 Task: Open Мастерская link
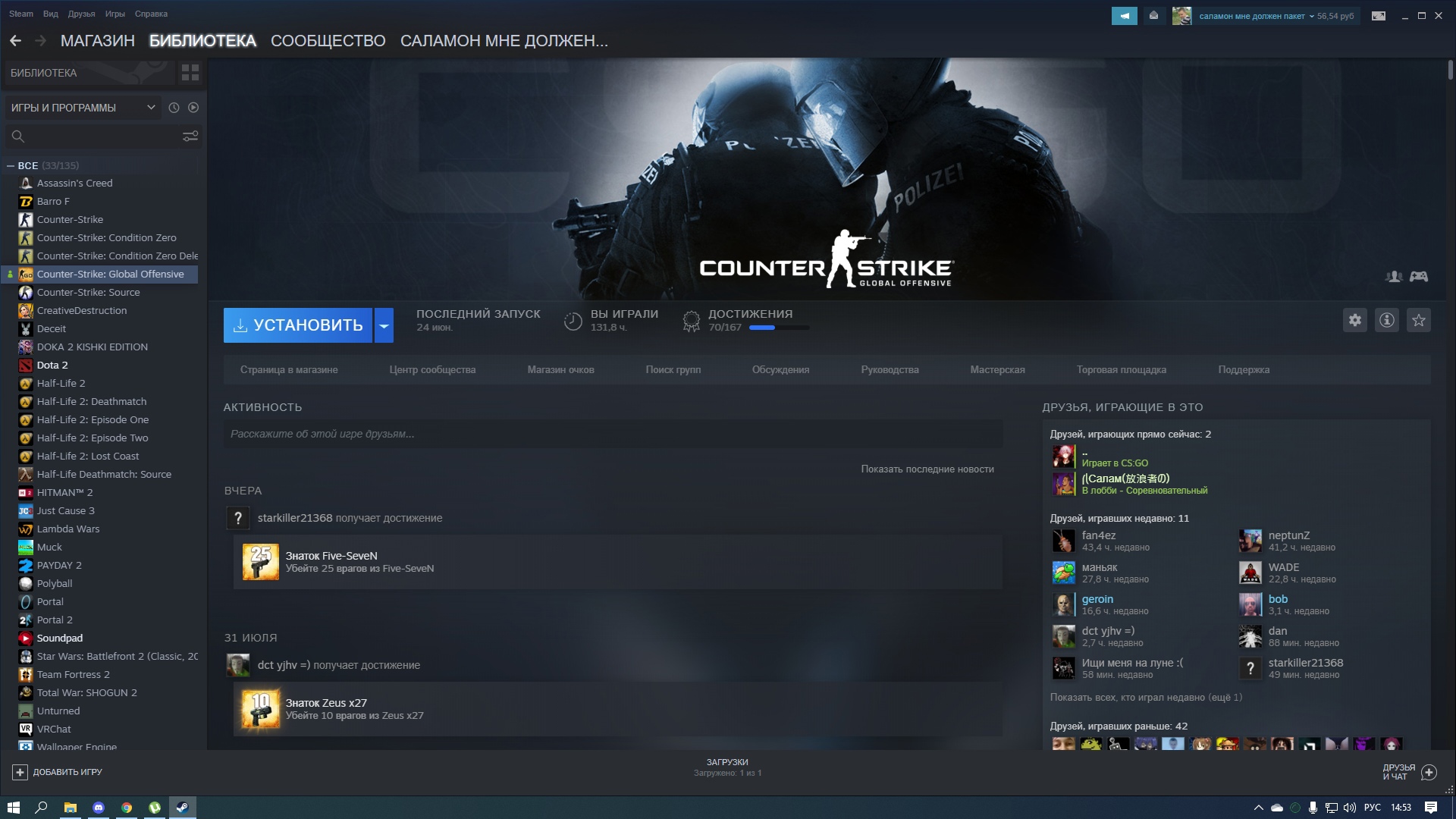997,370
